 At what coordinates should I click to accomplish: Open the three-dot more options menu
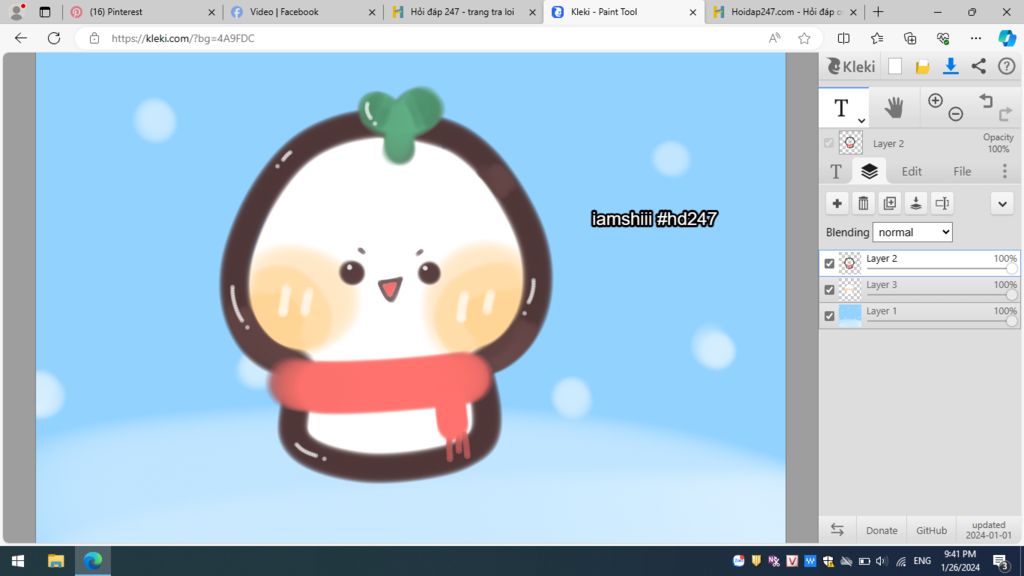[x=1004, y=171]
